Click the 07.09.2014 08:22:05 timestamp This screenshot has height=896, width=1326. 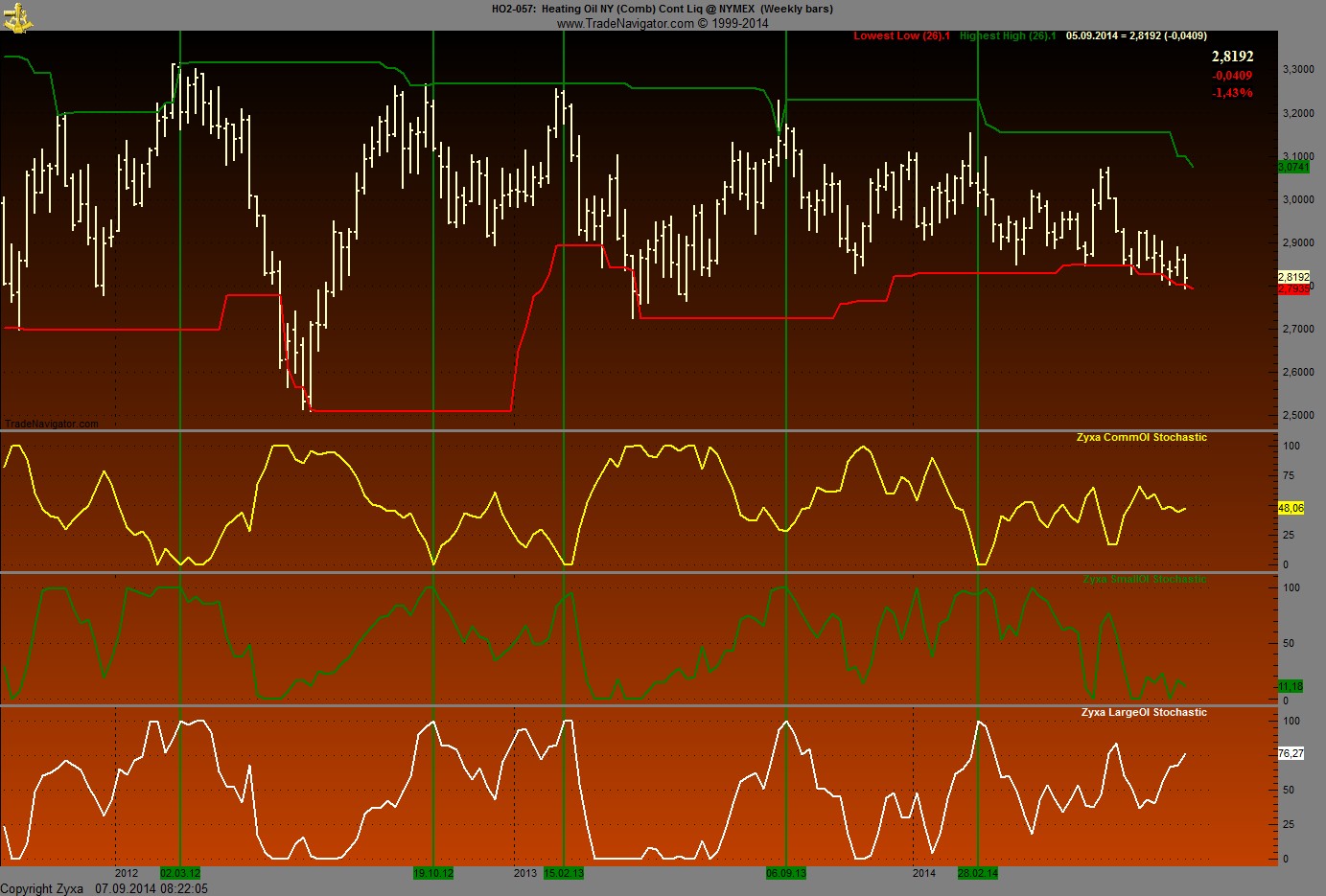tap(151, 888)
